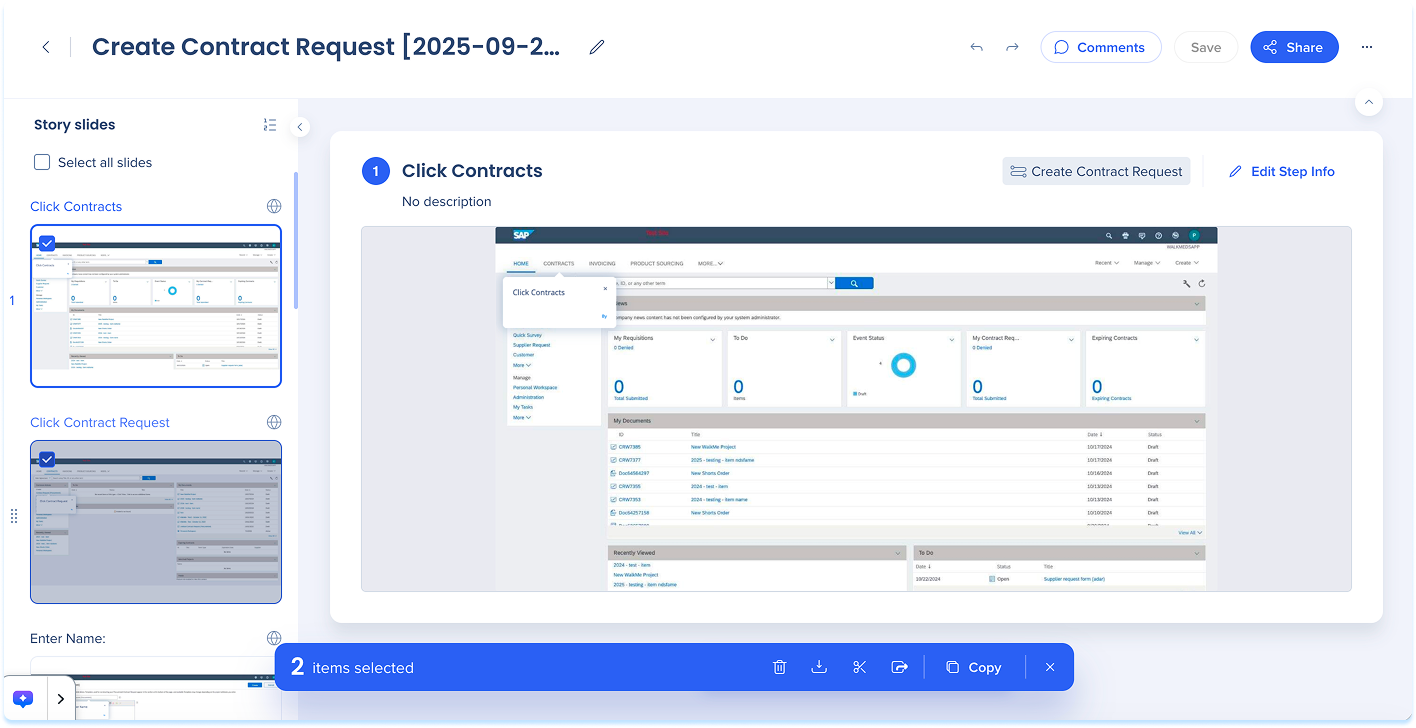The height and width of the screenshot is (728, 1416).
Task: Click Edit Step Info link
Action: coord(1281,171)
